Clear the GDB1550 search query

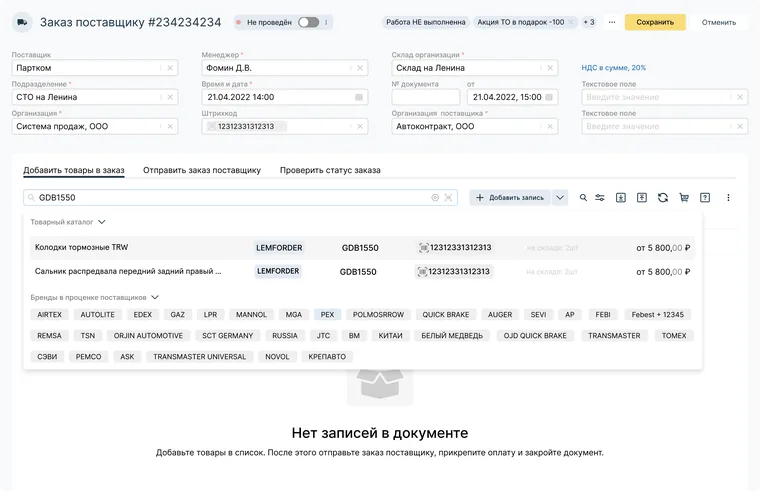point(435,197)
